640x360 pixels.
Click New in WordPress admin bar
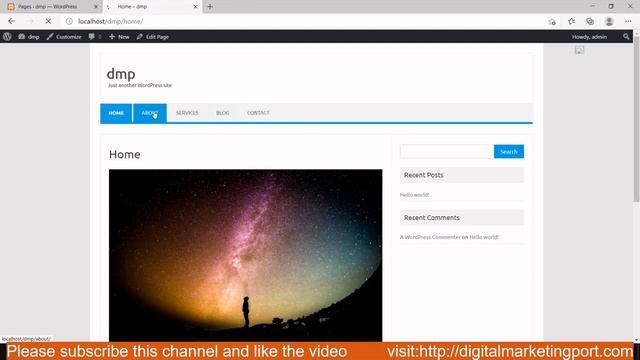[x=119, y=37]
